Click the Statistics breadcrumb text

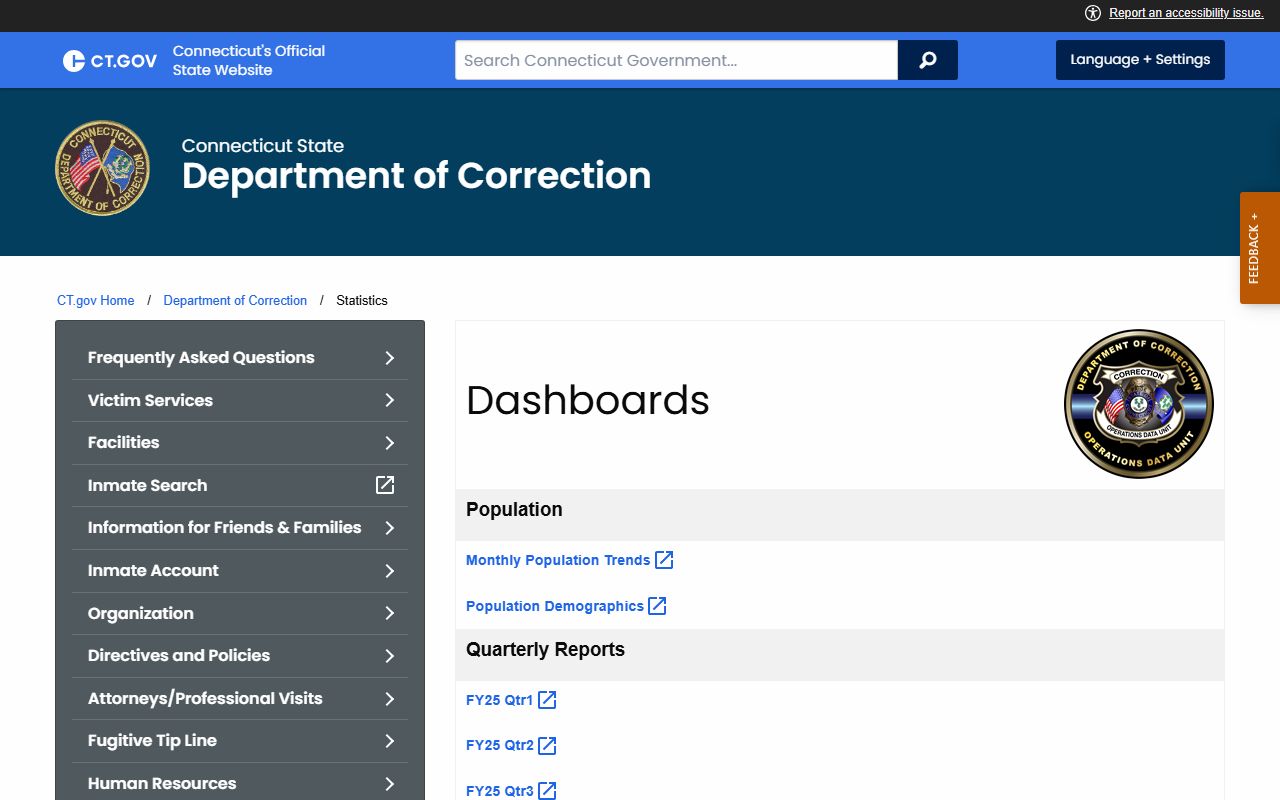click(362, 300)
